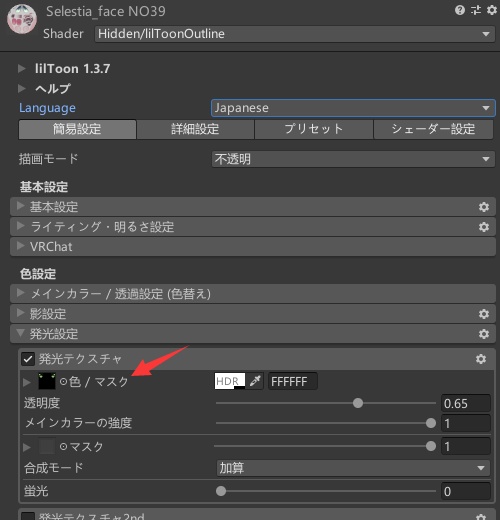
Task: Expand the マスク texture foldout arrow
Action: tap(27, 447)
